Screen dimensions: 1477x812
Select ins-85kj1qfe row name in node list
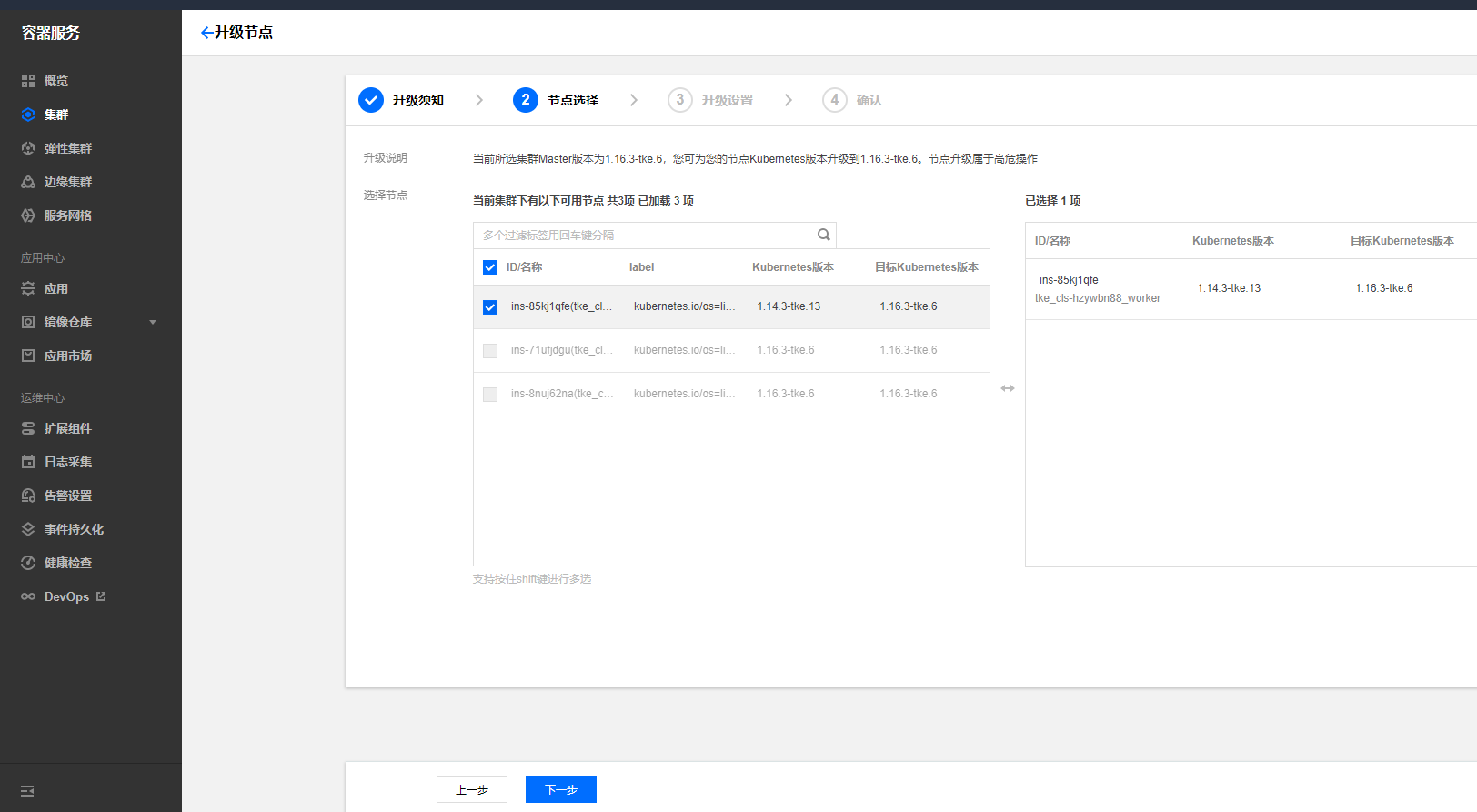click(561, 306)
